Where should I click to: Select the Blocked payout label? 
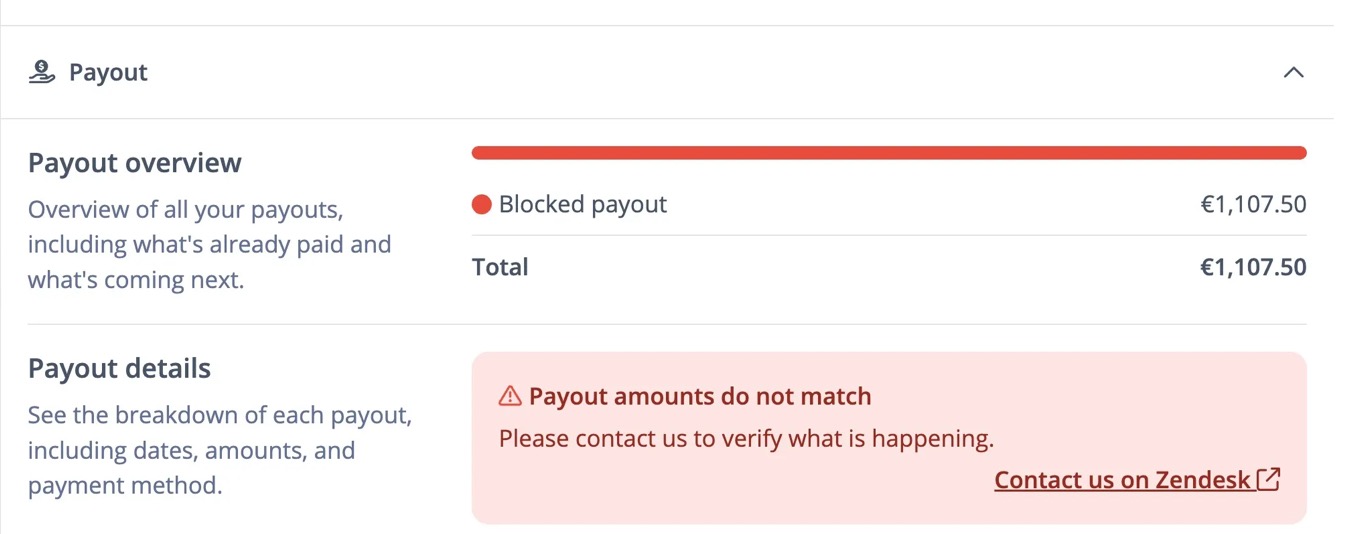(582, 205)
